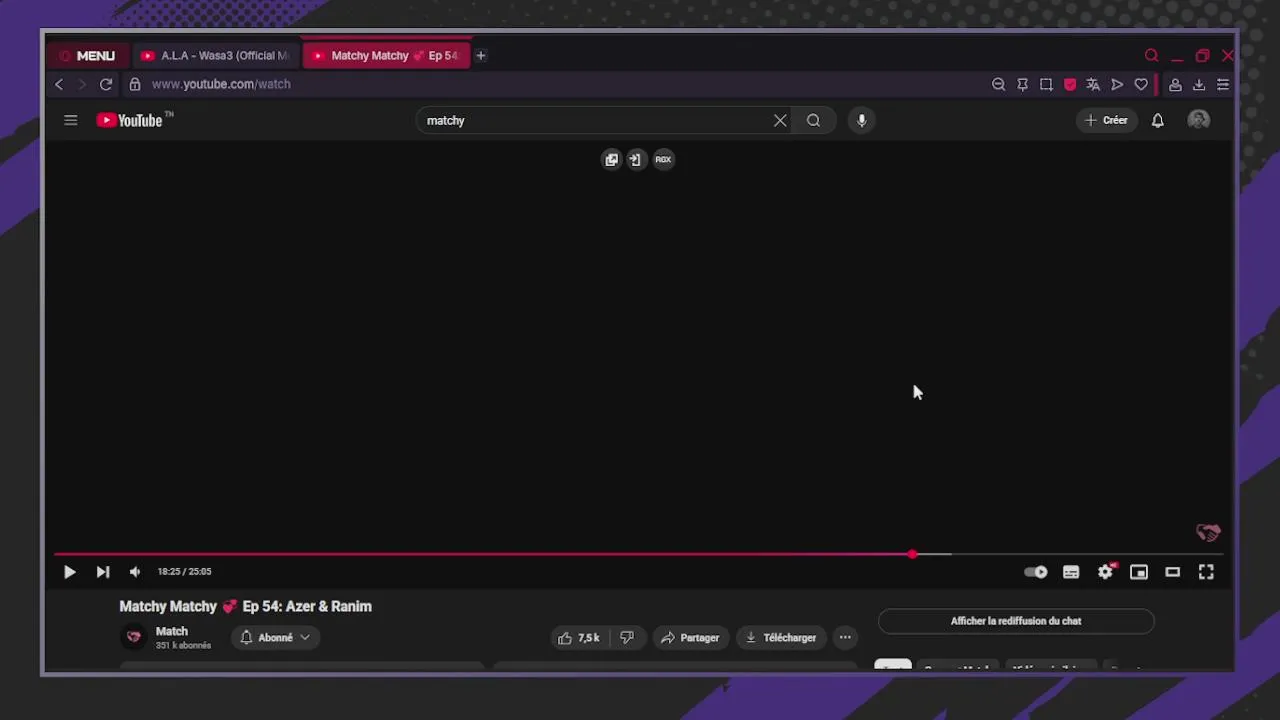This screenshot has width=1280, height=720.
Task: Open YouTube notifications bell
Action: [x=1157, y=120]
